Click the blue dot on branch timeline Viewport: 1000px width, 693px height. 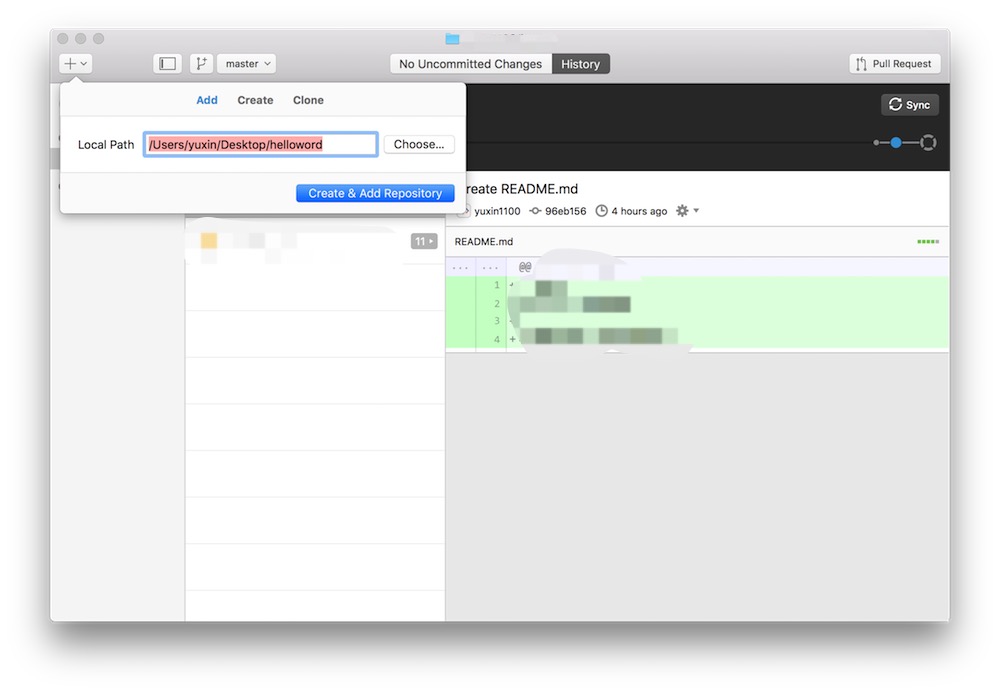[896, 142]
